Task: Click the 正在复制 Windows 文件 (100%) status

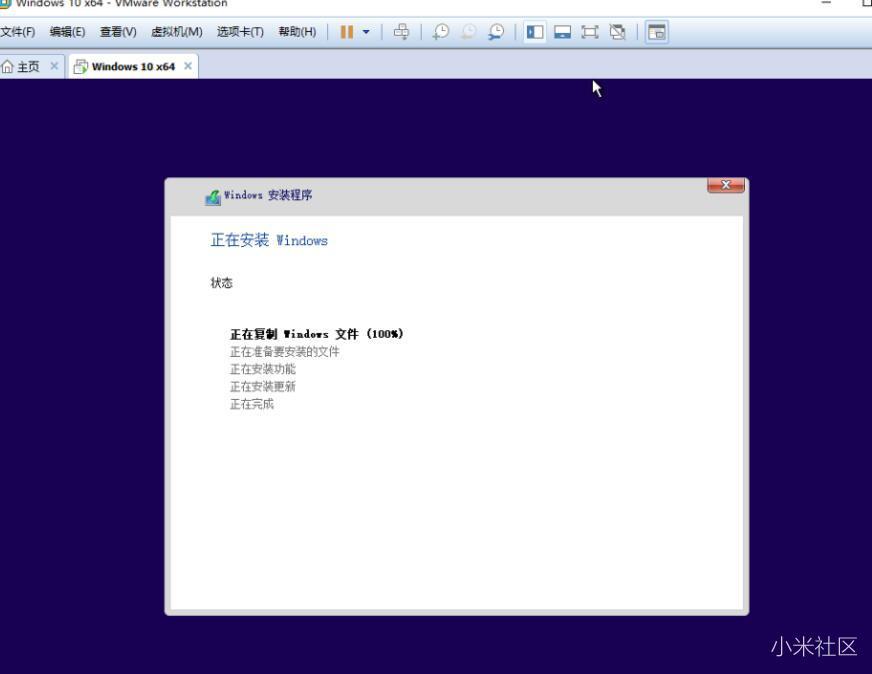Action: (316, 334)
